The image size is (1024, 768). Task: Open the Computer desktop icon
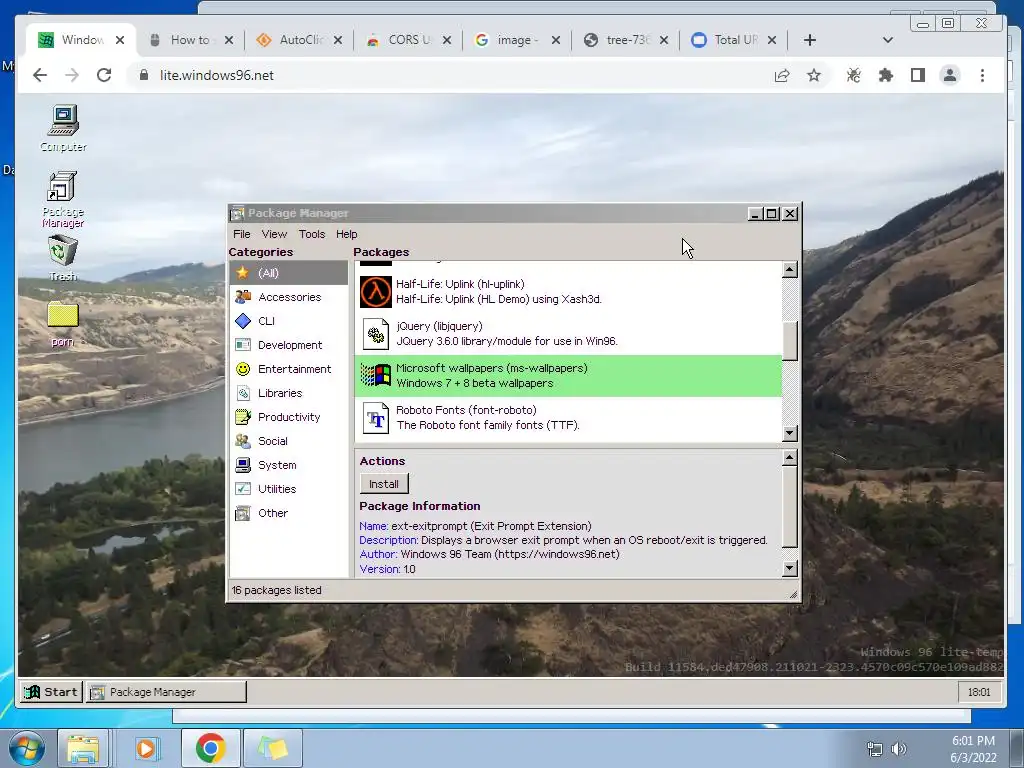click(63, 129)
